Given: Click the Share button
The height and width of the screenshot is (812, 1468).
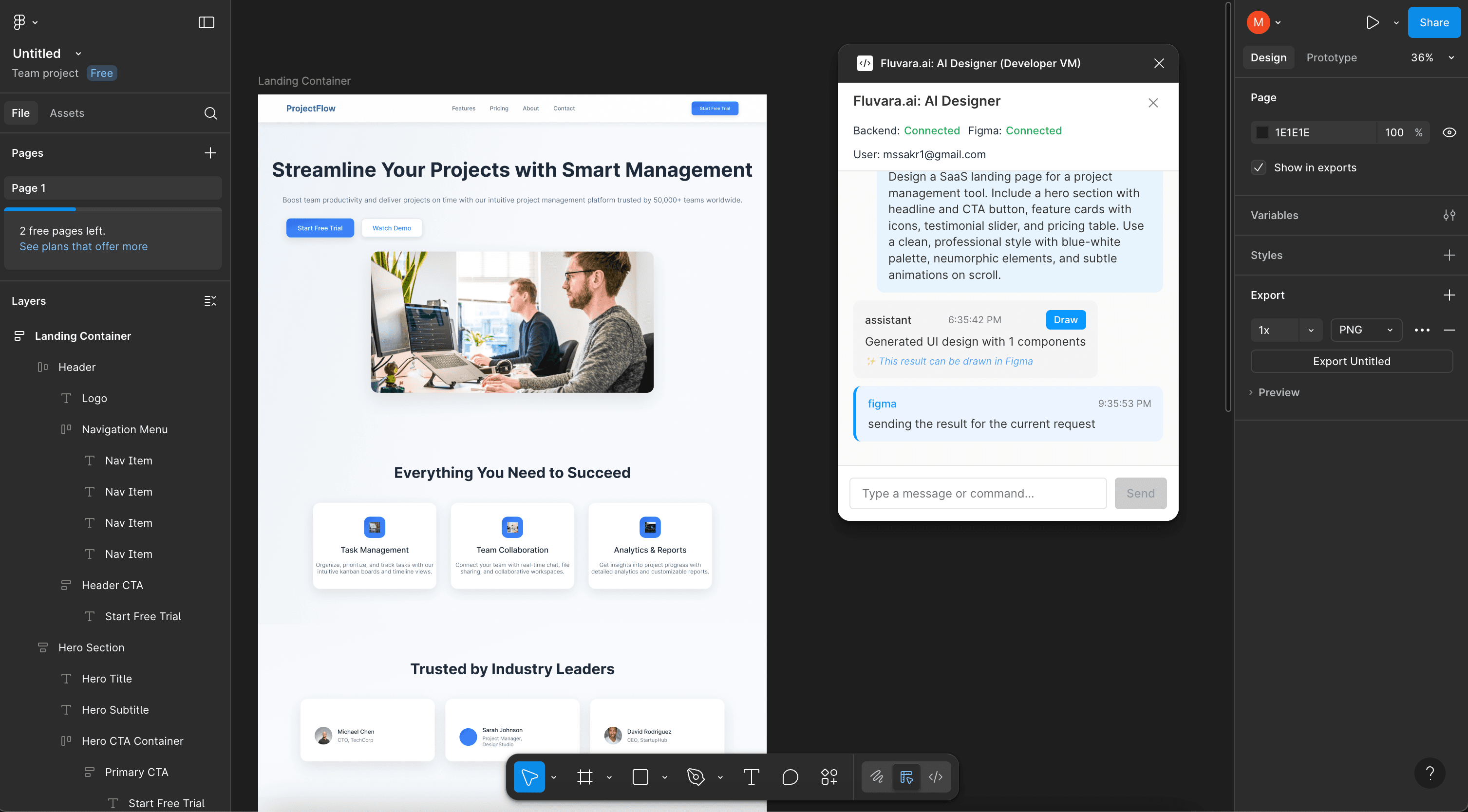Looking at the screenshot, I should click(1434, 22).
